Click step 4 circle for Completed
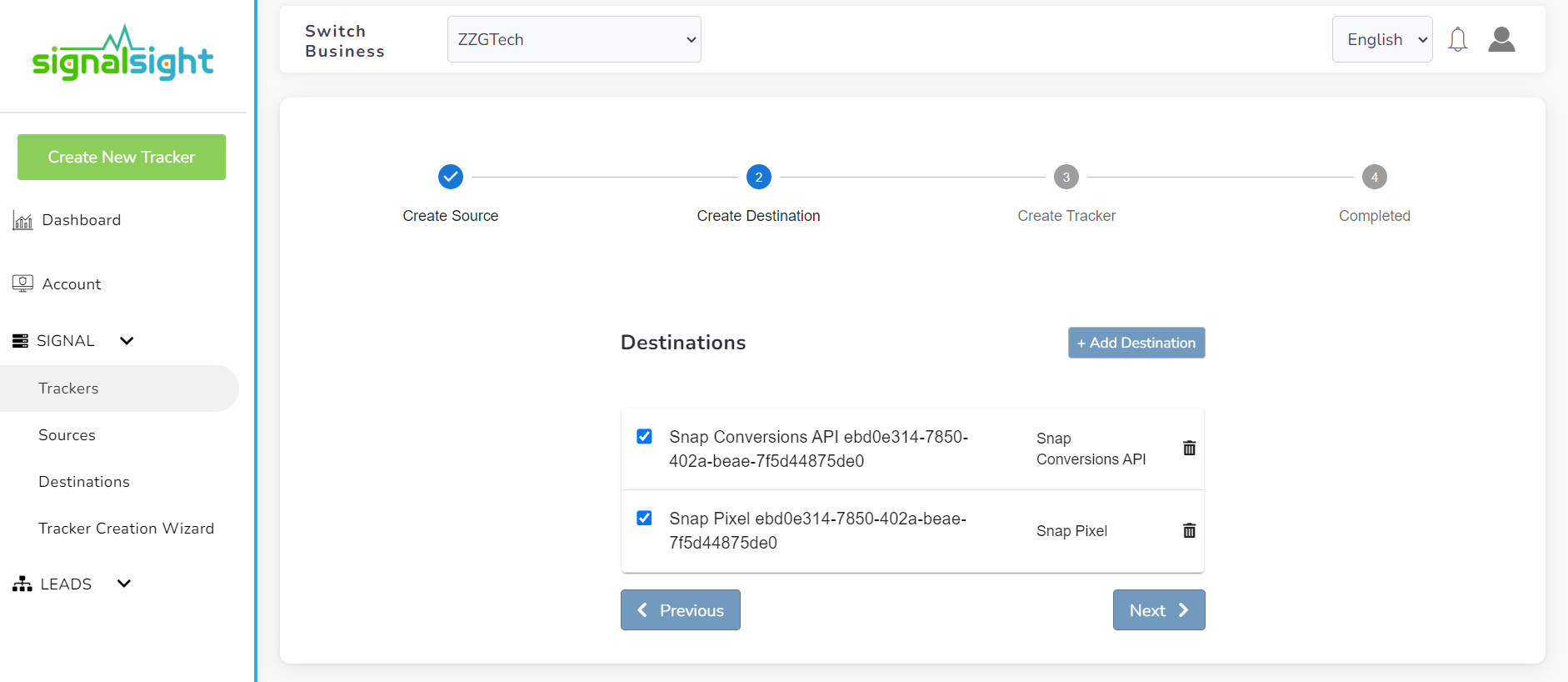Screen dimensions: 1568x682 [x=1374, y=177]
